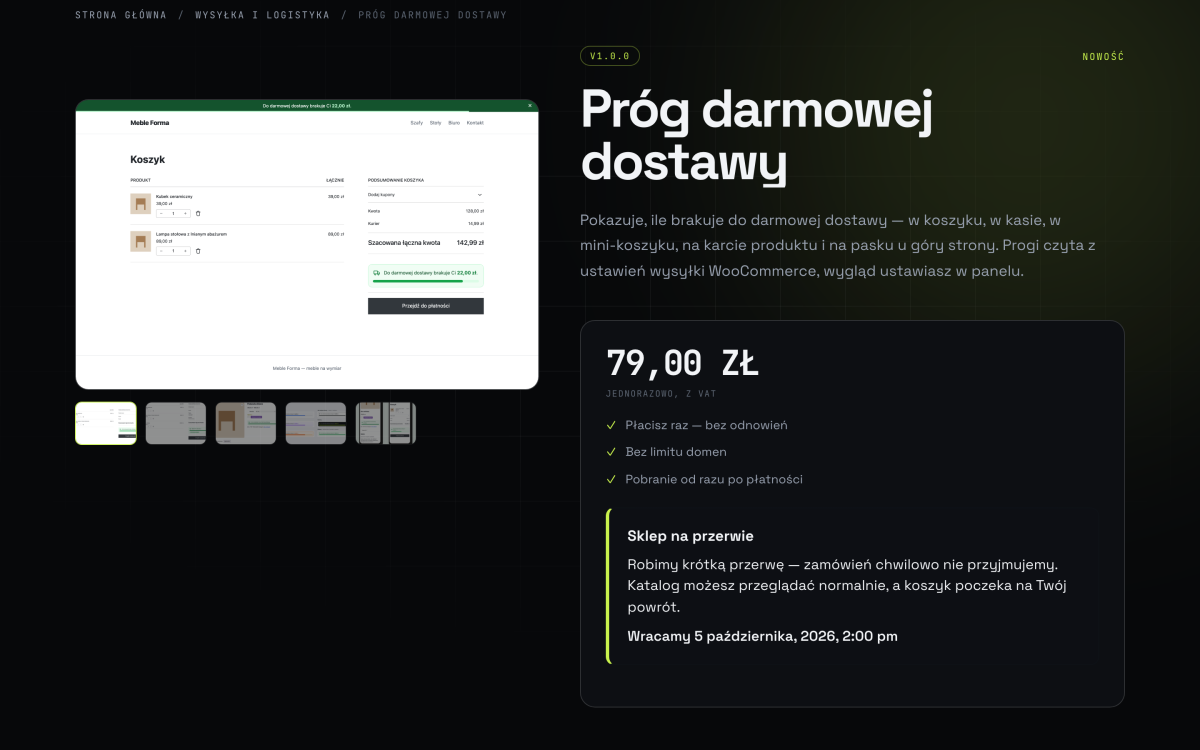
Task: Open the Biuro nav item in the preview
Action: point(454,123)
